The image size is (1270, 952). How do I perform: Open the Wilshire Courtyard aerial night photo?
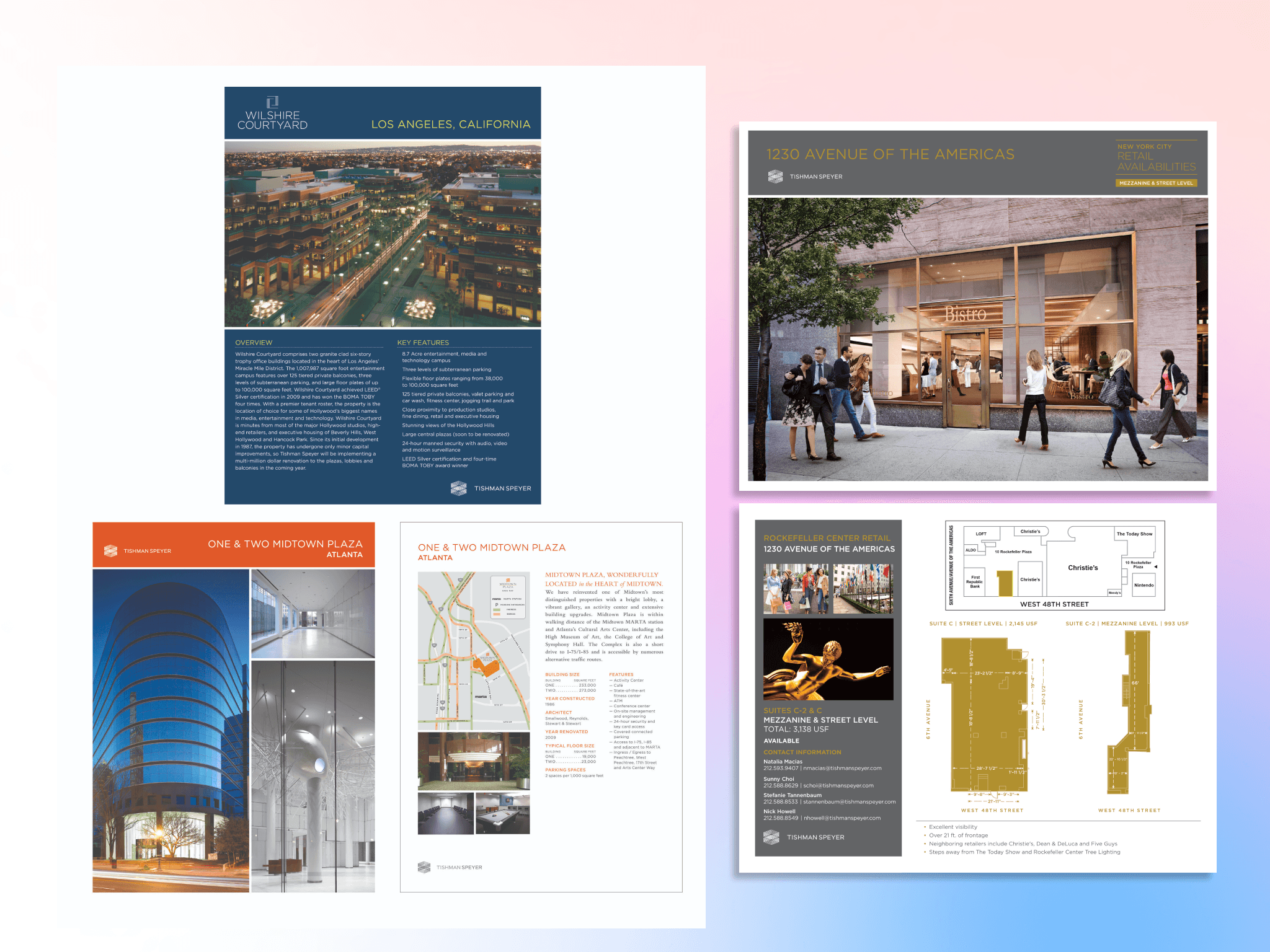click(x=383, y=234)
